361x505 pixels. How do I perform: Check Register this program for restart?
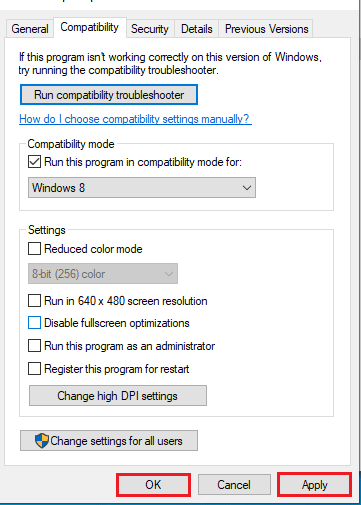tap(34, 369)
